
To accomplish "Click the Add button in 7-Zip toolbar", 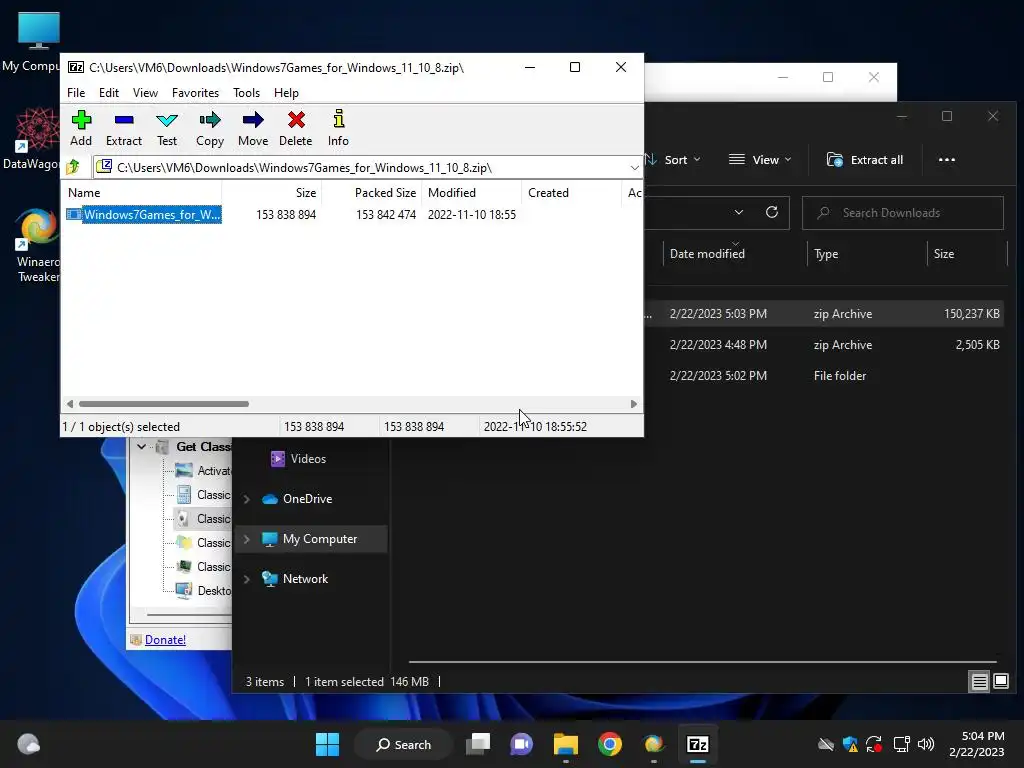I will click(x=81, y=128).
